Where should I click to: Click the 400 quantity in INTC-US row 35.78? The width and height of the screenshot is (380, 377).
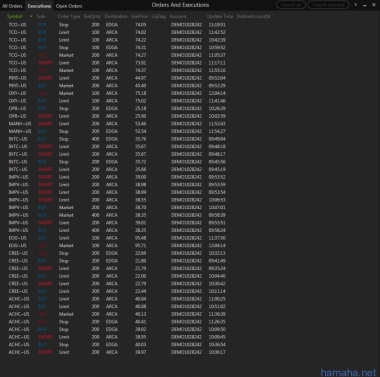click(95, 139)
